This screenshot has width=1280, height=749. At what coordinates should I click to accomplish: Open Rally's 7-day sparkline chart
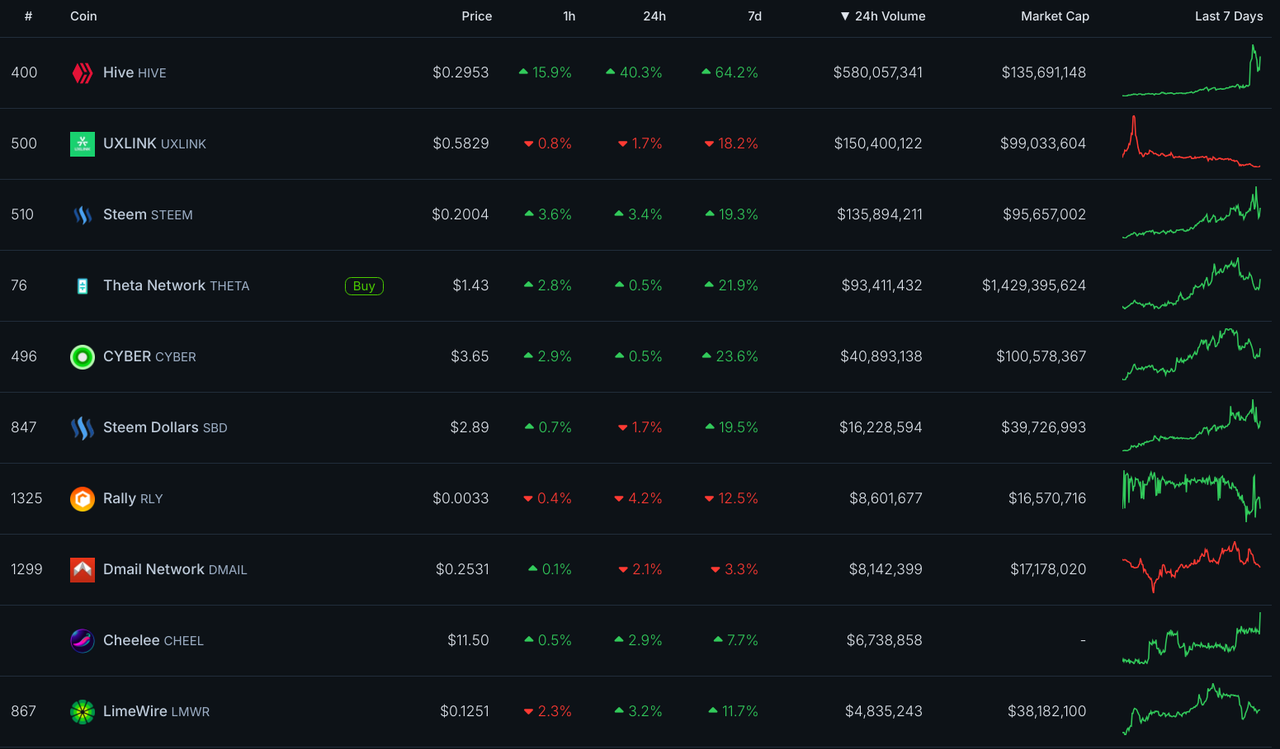click(x=1192, y=496)
